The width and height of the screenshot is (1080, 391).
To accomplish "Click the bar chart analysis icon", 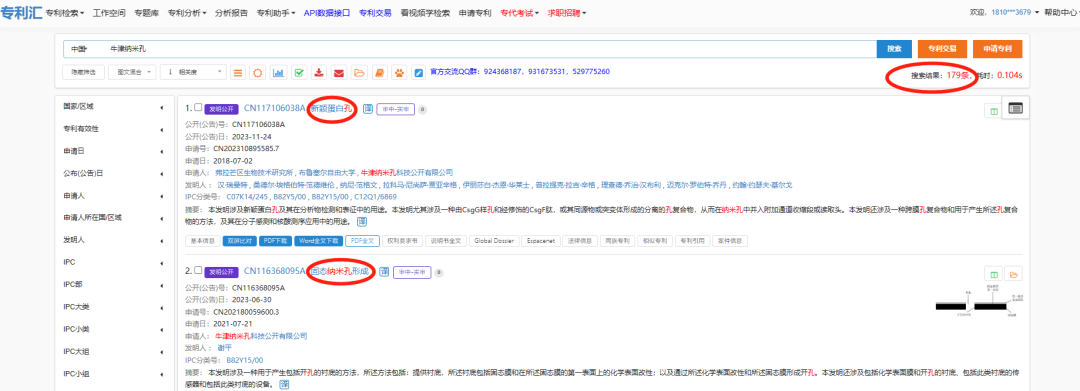I will [x=278, y=72].
